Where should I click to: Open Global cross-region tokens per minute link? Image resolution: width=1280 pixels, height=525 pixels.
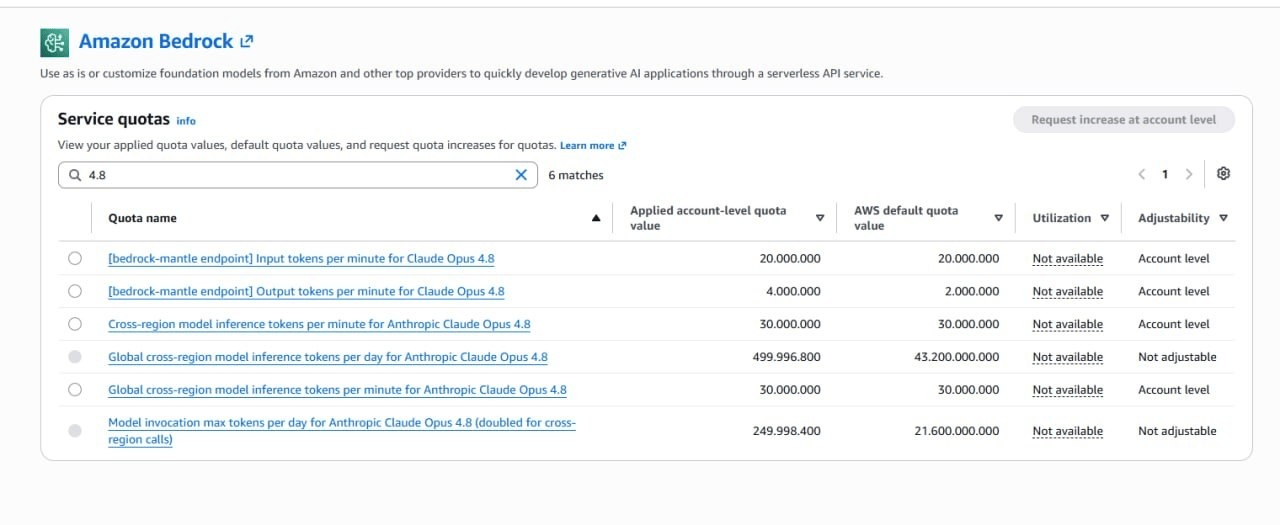coord(337,390)
